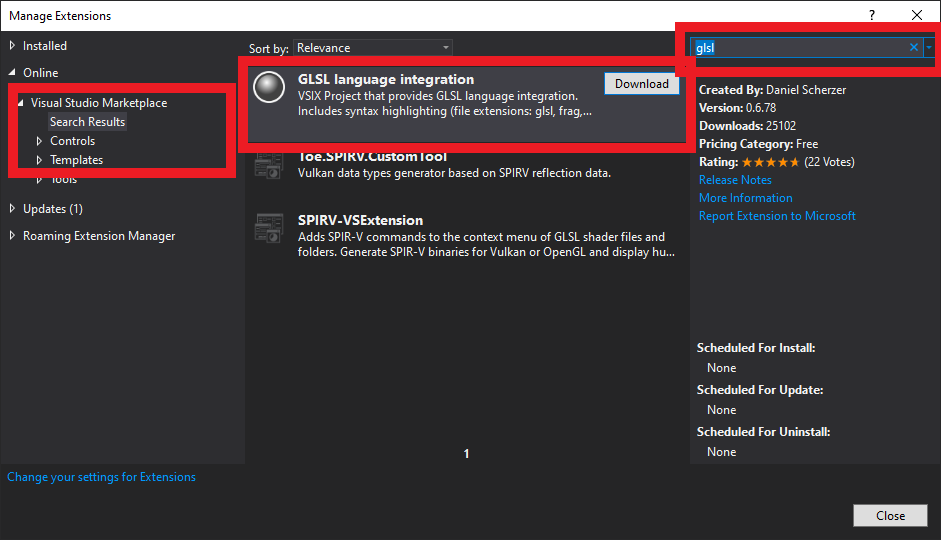Click the SPIRV-VSExtension icon

tap(269, 228)
